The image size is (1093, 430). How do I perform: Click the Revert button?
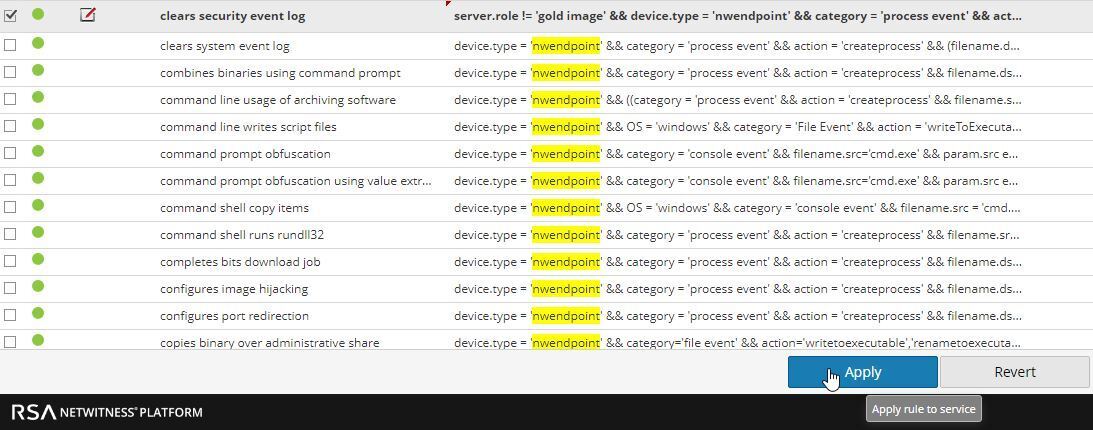[1014, 372]
